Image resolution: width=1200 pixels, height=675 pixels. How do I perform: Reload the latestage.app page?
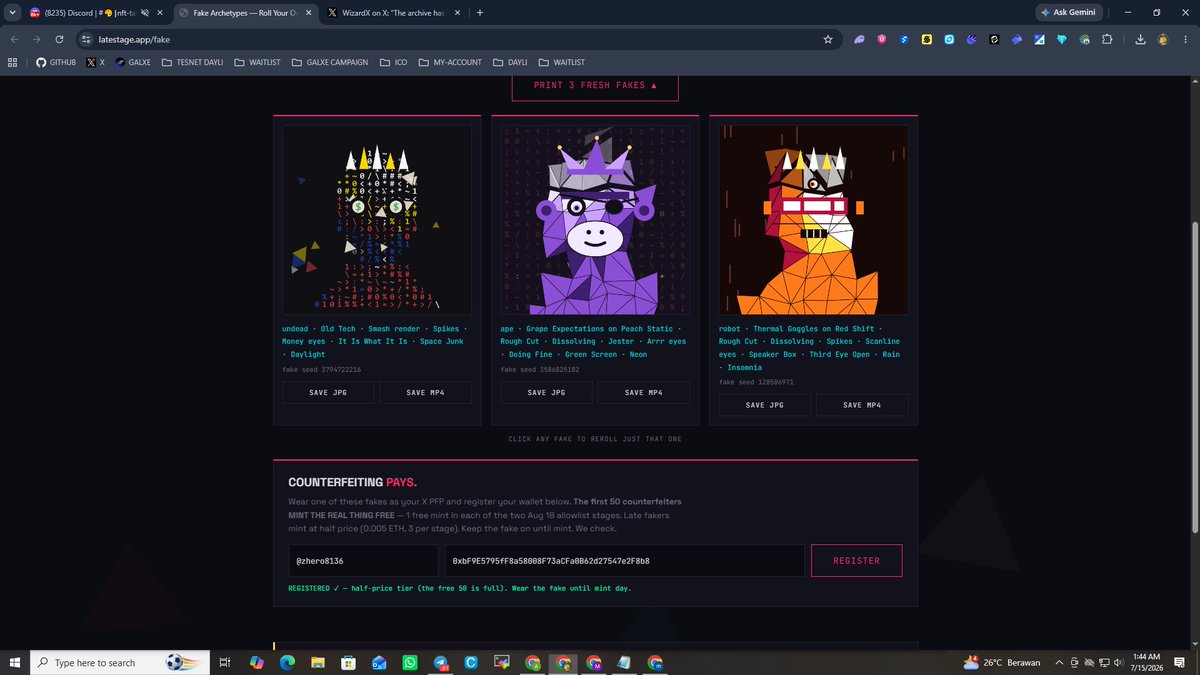click(x=60, y=39)
